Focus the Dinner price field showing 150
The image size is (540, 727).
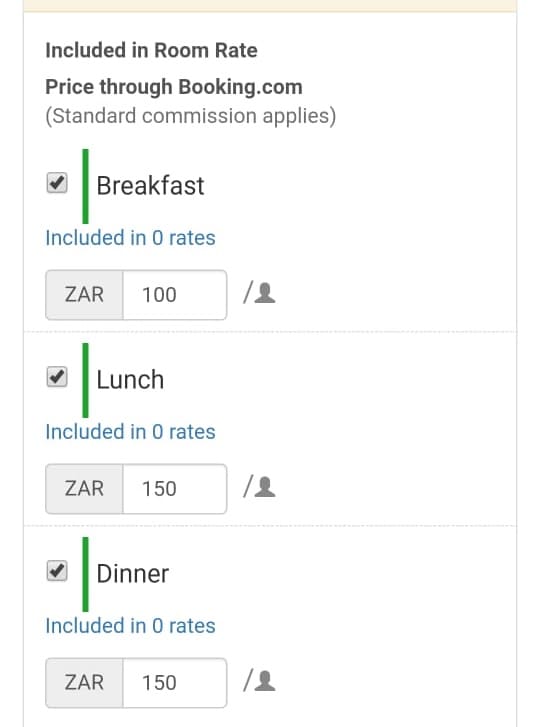pos(175,682)
